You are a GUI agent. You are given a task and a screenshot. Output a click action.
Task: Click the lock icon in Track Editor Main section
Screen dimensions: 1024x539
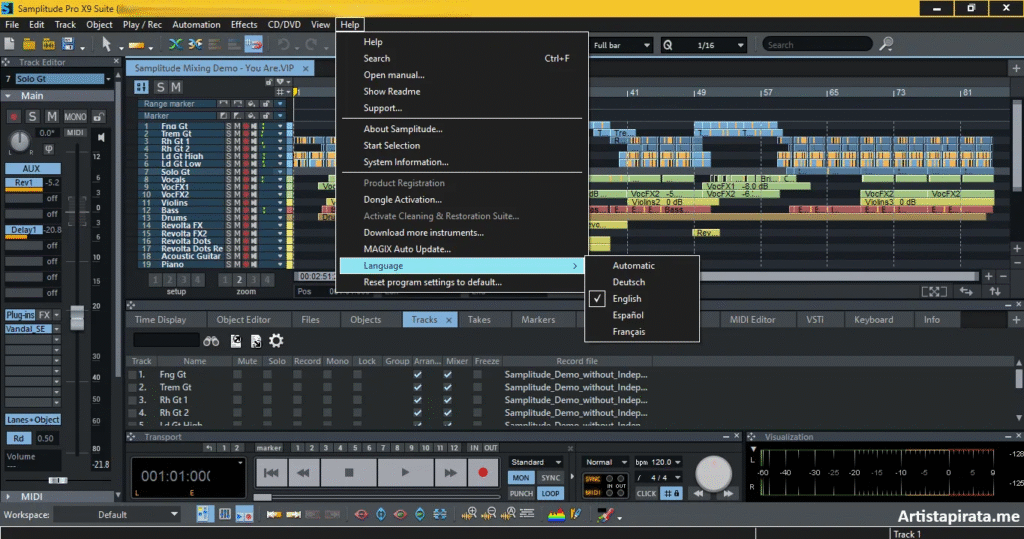coord(98,117)
